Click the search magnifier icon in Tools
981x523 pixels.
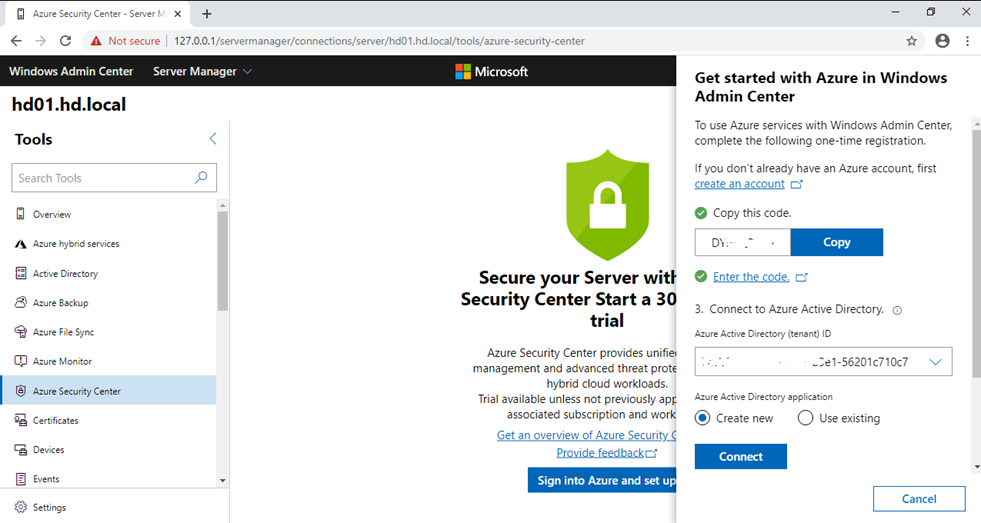pos(201,178)
